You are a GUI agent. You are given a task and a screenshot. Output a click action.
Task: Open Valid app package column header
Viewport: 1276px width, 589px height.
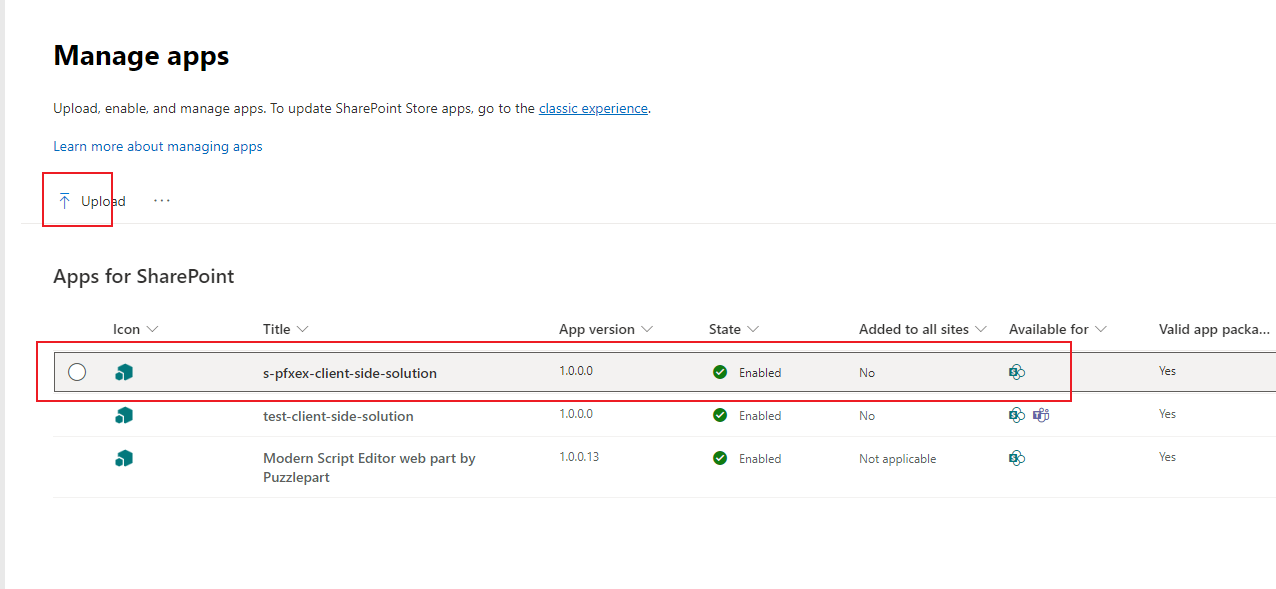pyautogui.click(x=1215, y=329)
